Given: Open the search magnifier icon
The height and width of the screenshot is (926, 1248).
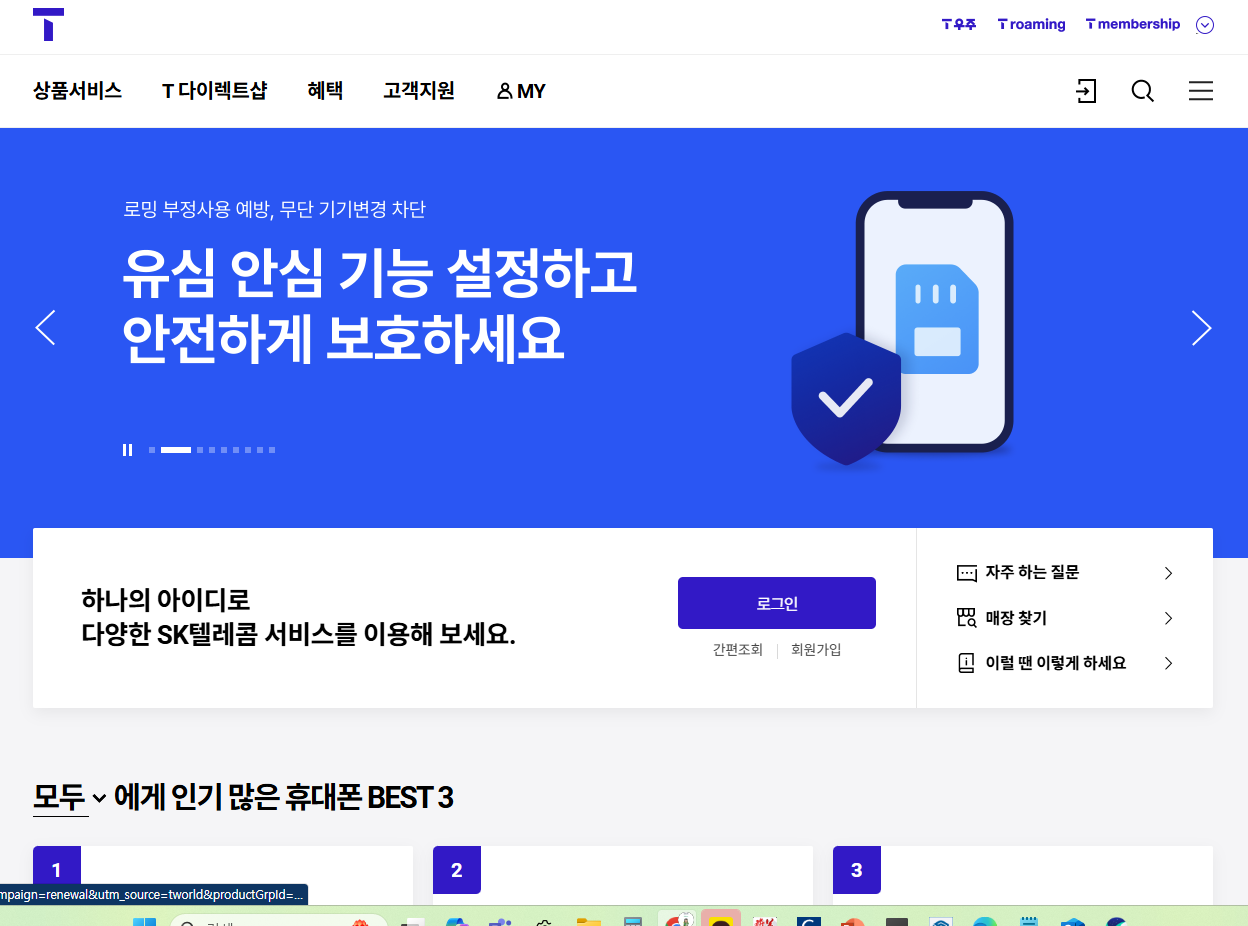Looking at the screenshot, I should [1143, 91].
